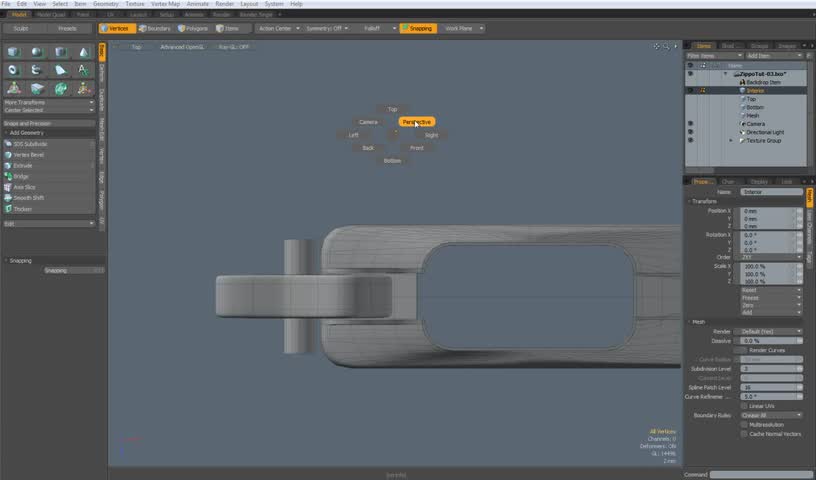The width and height of the screenshot is (816, 480).
Task: Click the Command input field
Action: (761, 474)
